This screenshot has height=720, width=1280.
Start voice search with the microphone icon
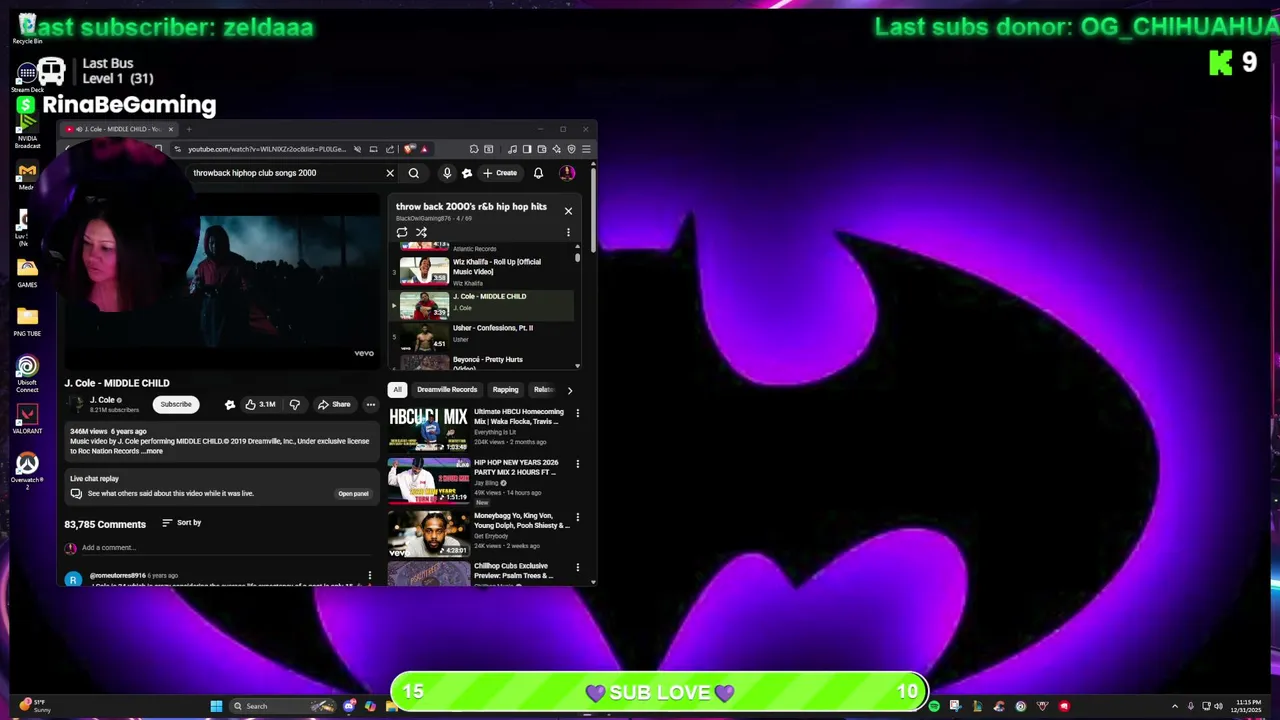pos(447,173)
